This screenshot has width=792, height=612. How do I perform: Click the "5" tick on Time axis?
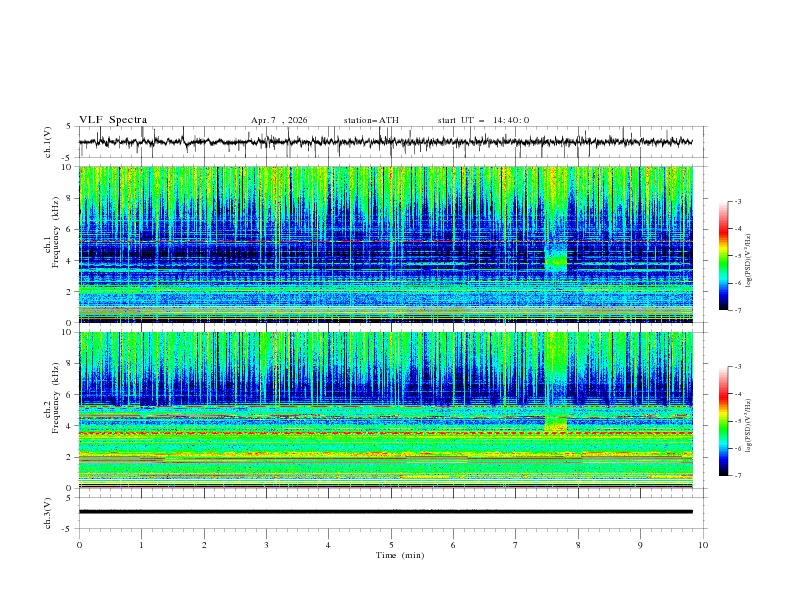[391, 545]
